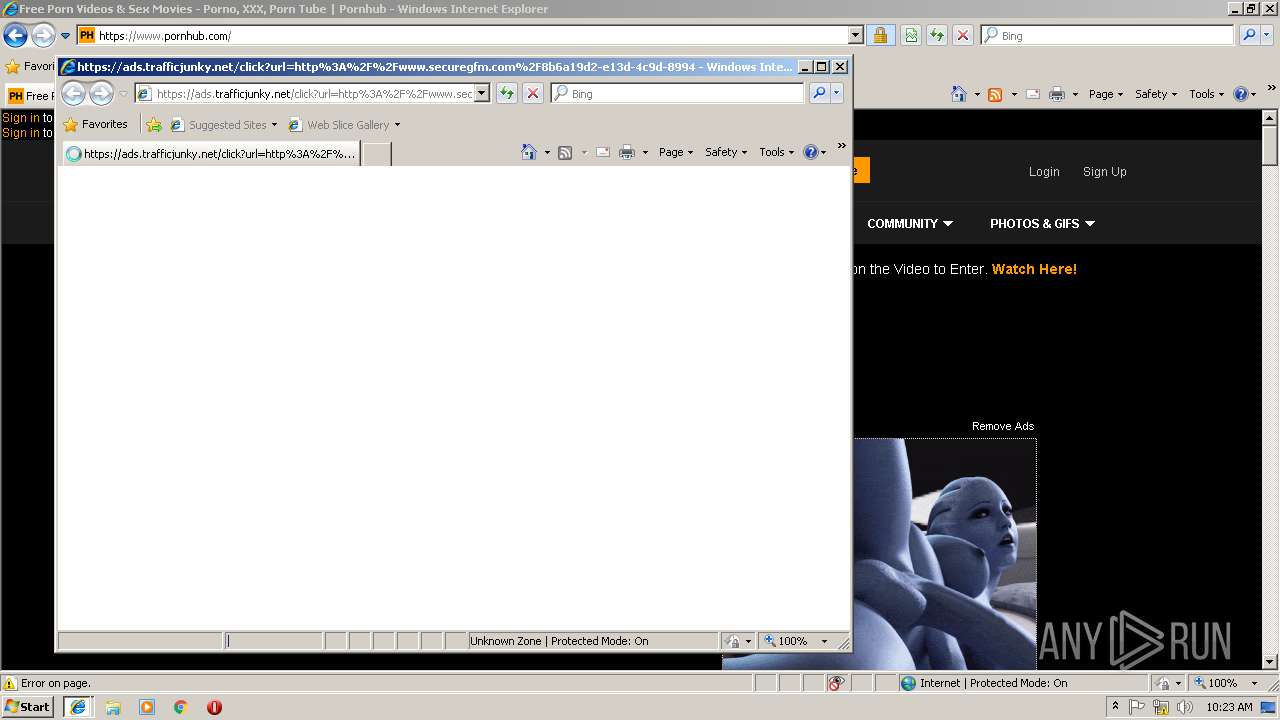The height and width of the screenshot is (720, 1280).
Task: Click the Unknown Zone Protected Mode text
Action: click(559, 641)
